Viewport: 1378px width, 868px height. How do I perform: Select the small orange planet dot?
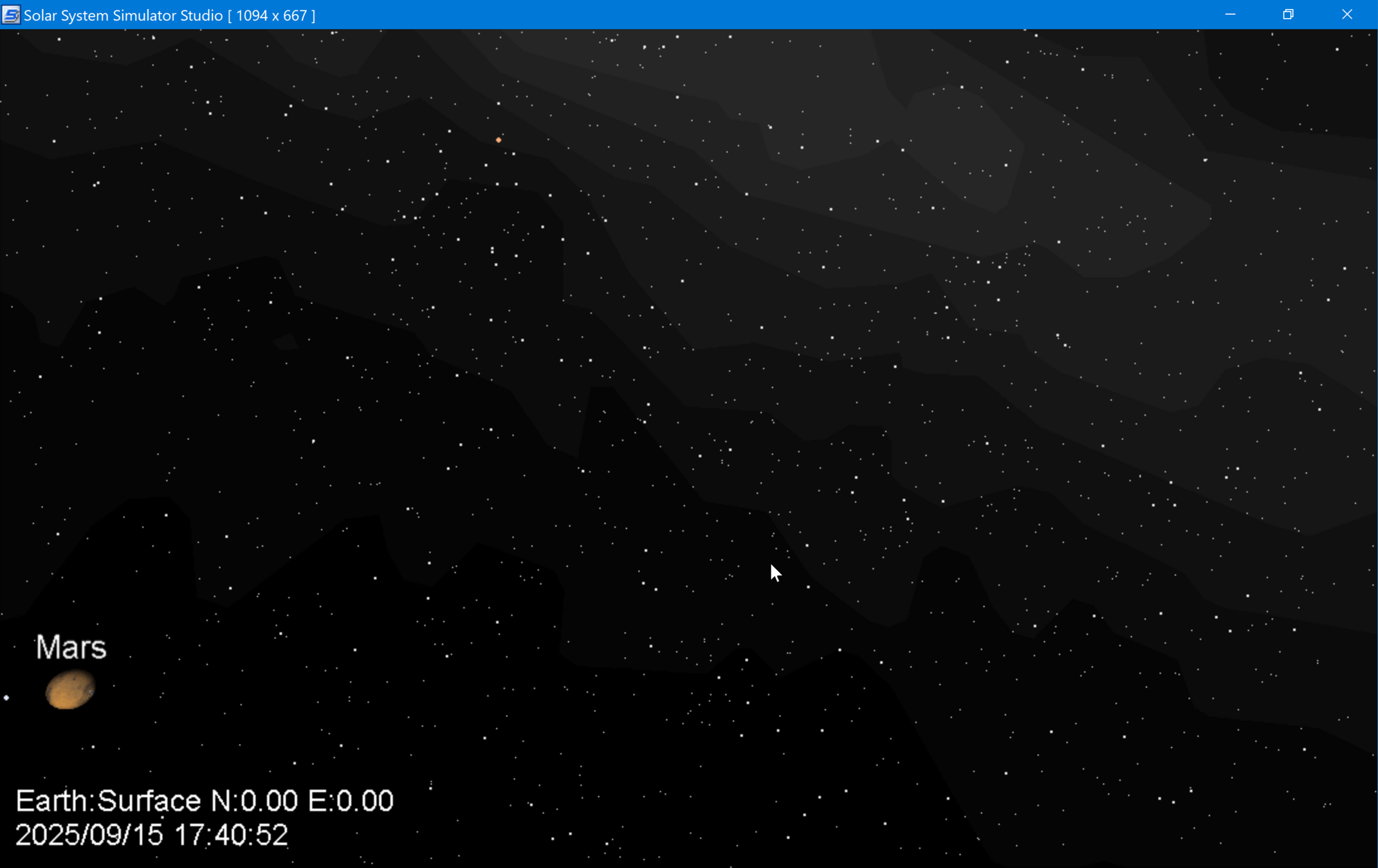click(499, 140)
